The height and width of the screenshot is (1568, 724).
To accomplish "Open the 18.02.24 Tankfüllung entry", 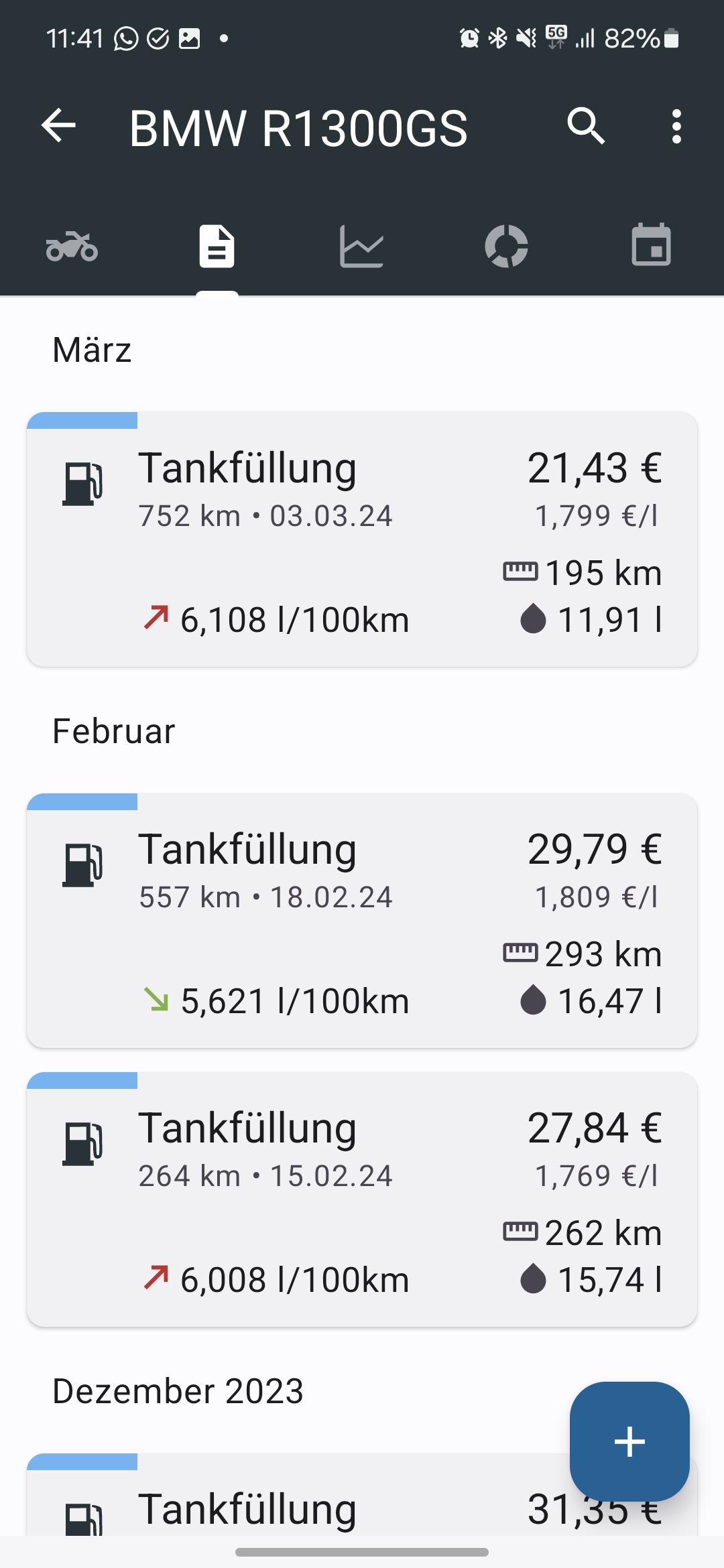I will 362,921.
